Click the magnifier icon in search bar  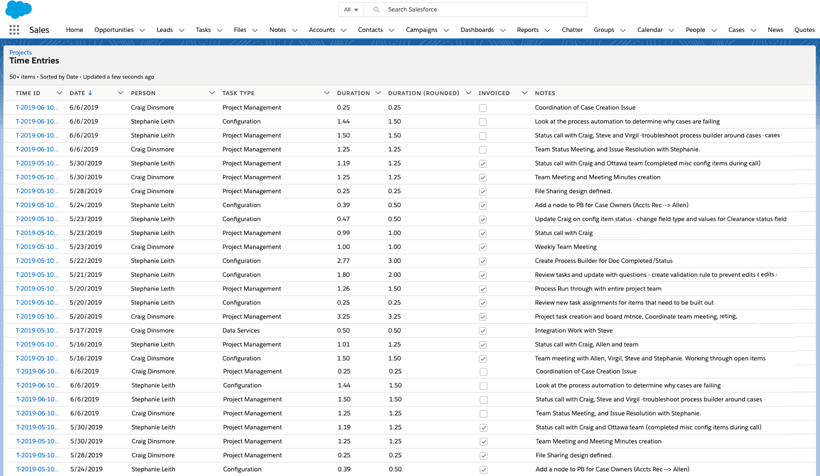click(376, 9)
